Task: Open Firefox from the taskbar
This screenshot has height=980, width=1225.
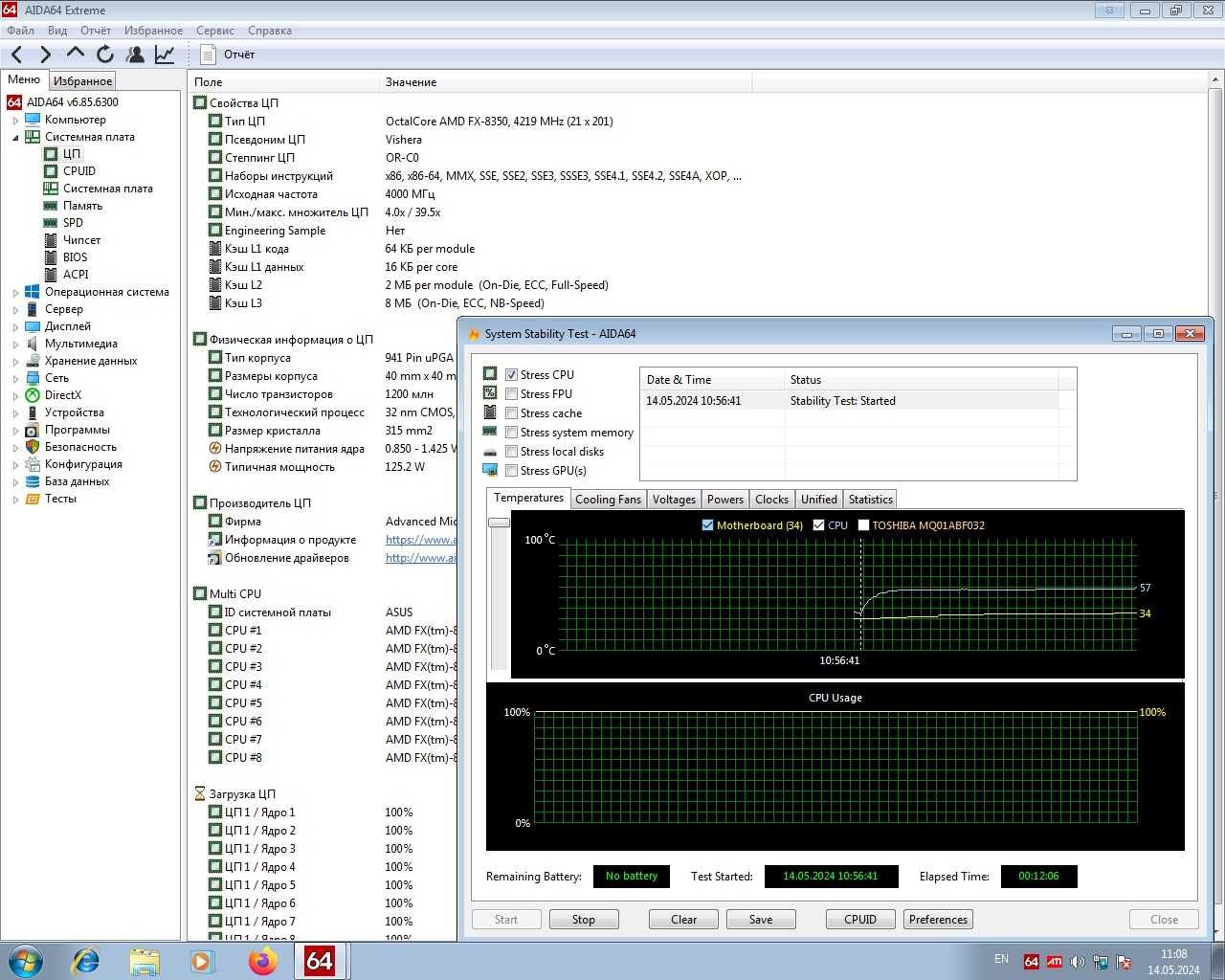Action: 262,961
